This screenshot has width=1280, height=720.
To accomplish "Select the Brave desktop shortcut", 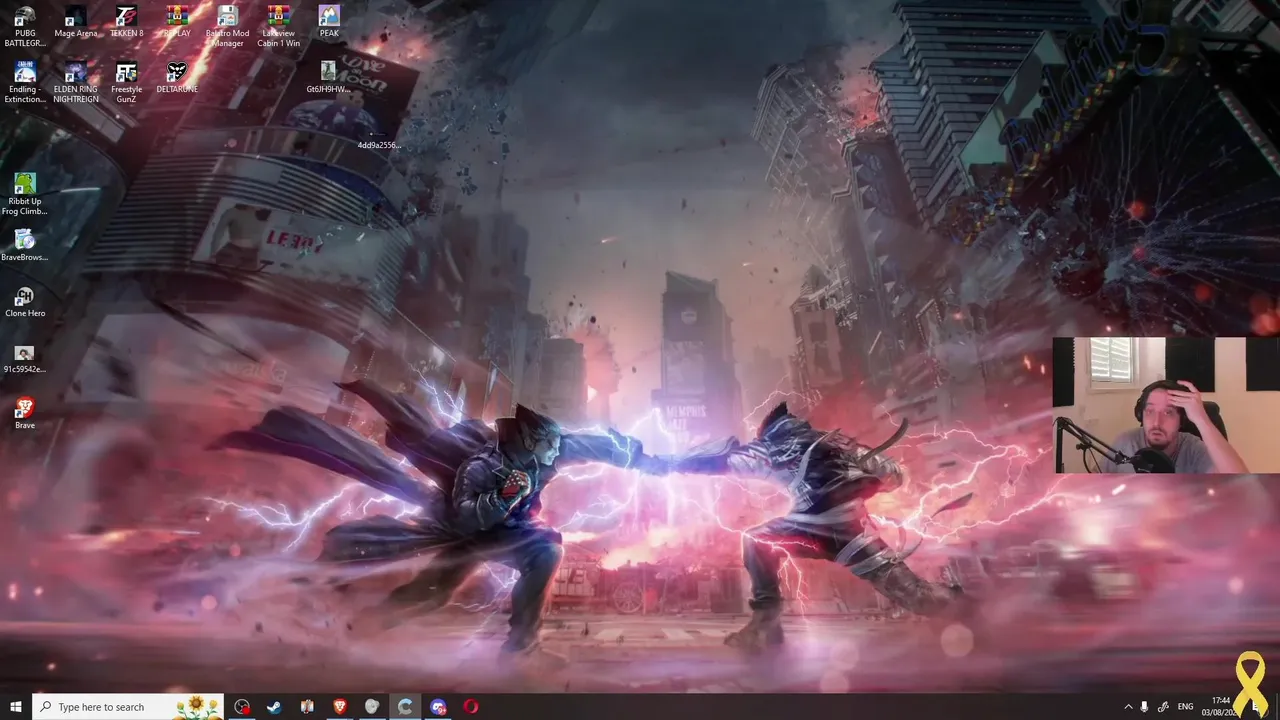I will 25,414.
